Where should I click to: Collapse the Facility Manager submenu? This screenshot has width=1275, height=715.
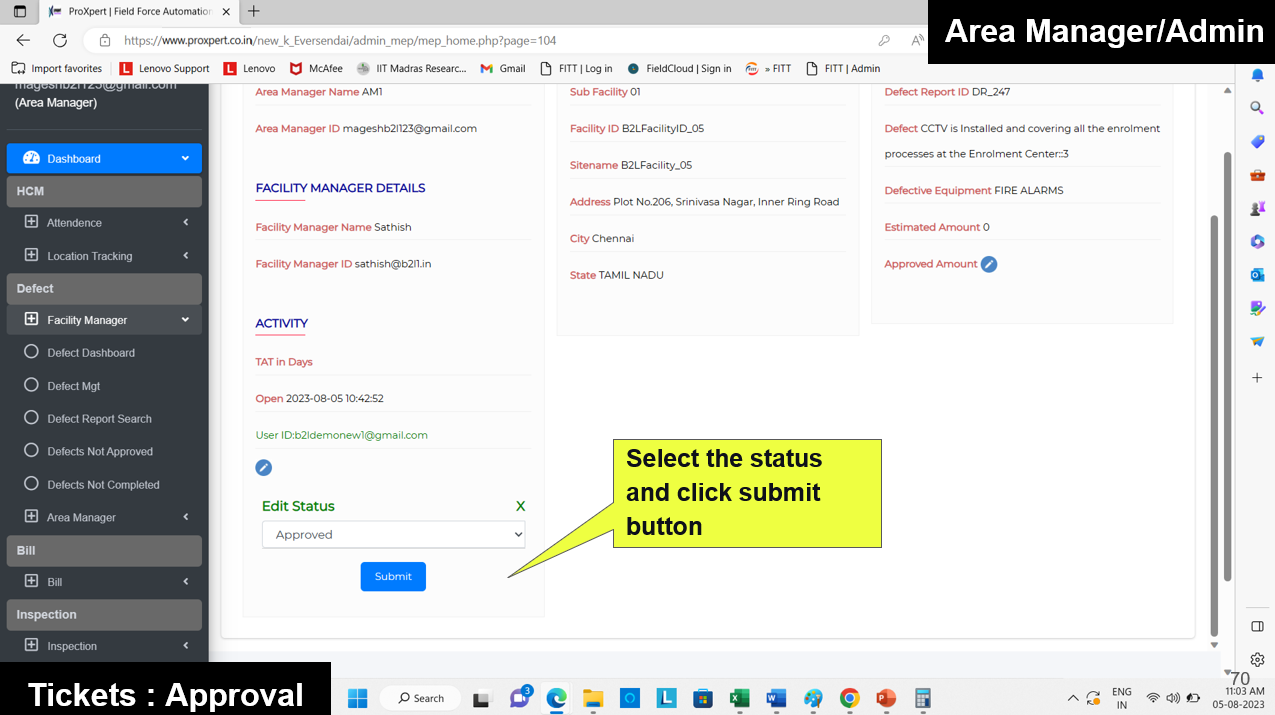104,320
